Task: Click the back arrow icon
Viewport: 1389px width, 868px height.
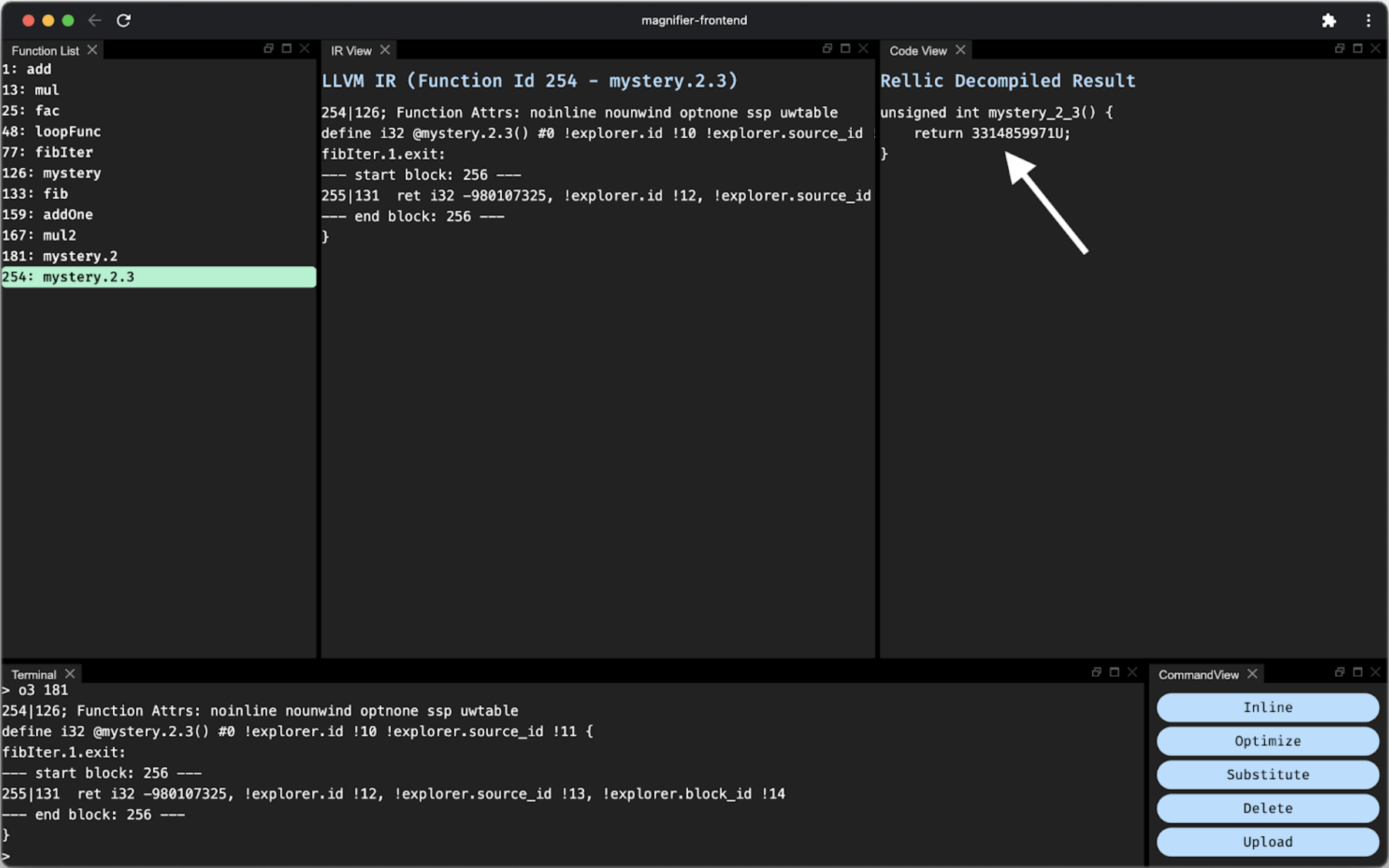Action: pyautogui.click(x=94, y=21)
